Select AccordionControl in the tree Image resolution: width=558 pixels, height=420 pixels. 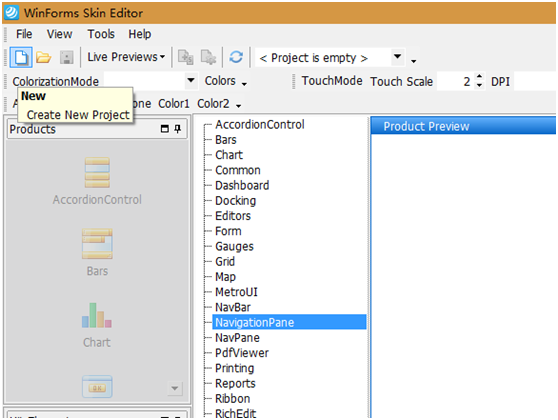coord(259,125)
